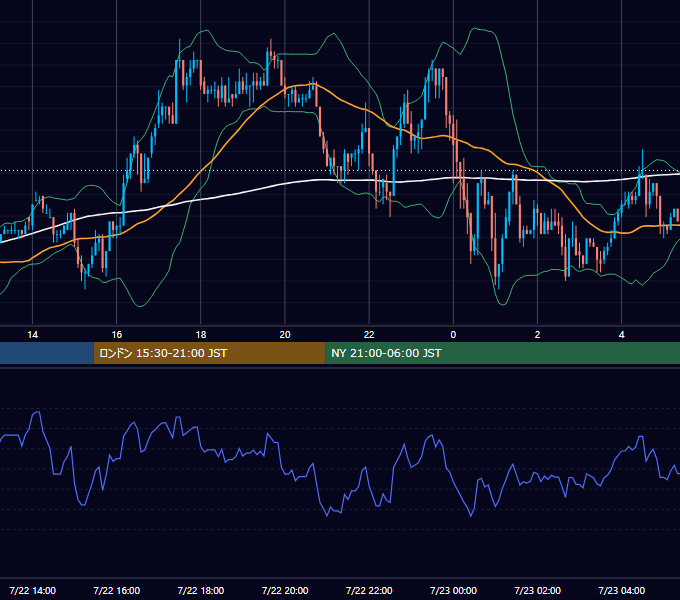This screenshot has width=680, height=600.
Task: Click the NY 21:00-06:00 JST session bar
Action: click(503, 353)
